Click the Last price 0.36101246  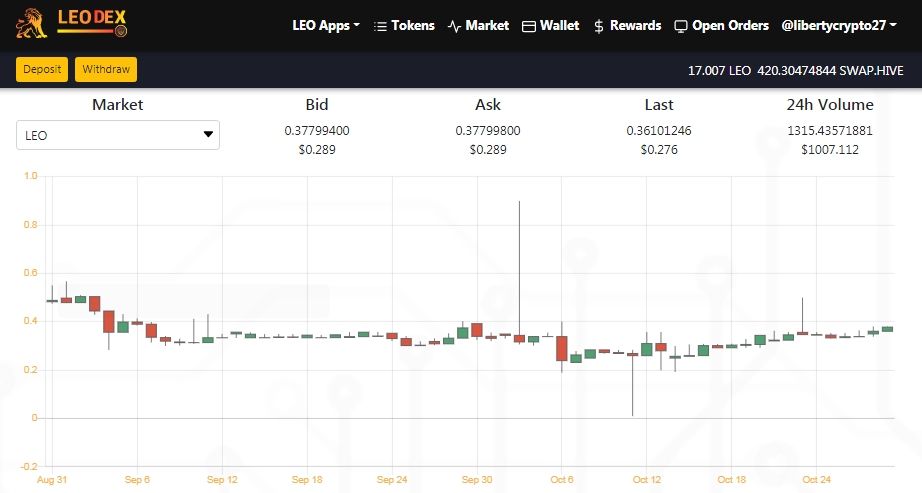point(659,131)
